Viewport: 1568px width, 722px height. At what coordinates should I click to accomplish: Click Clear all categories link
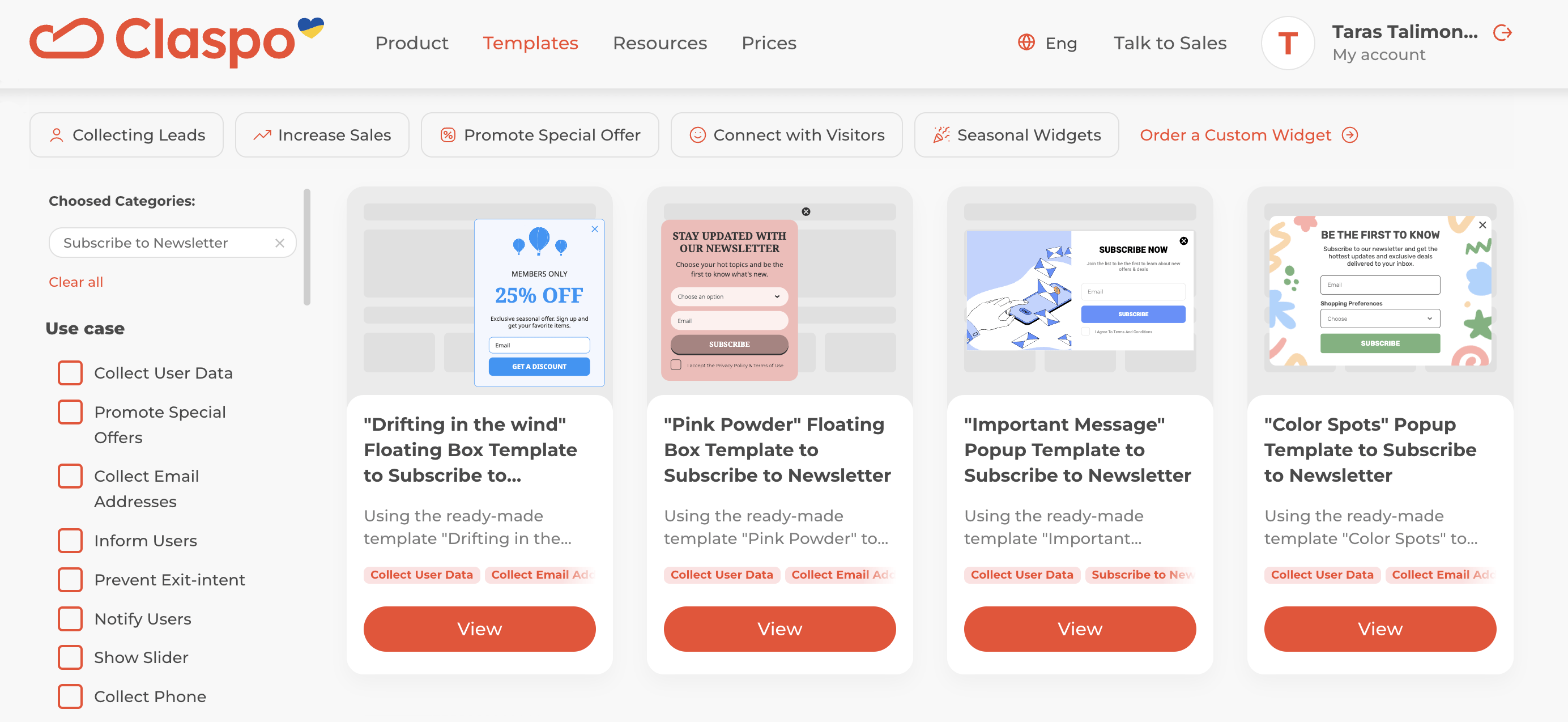point(76,282)
